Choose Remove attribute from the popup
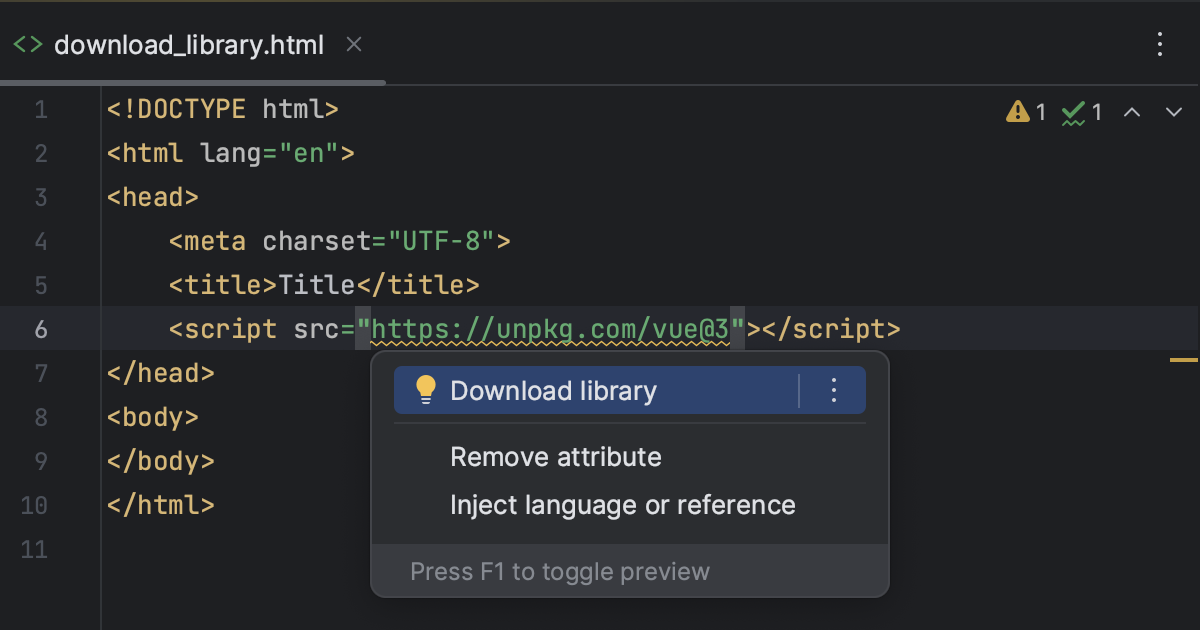Image resolution: width=1200 pixels, height=630 pixels. pos(556,457)
